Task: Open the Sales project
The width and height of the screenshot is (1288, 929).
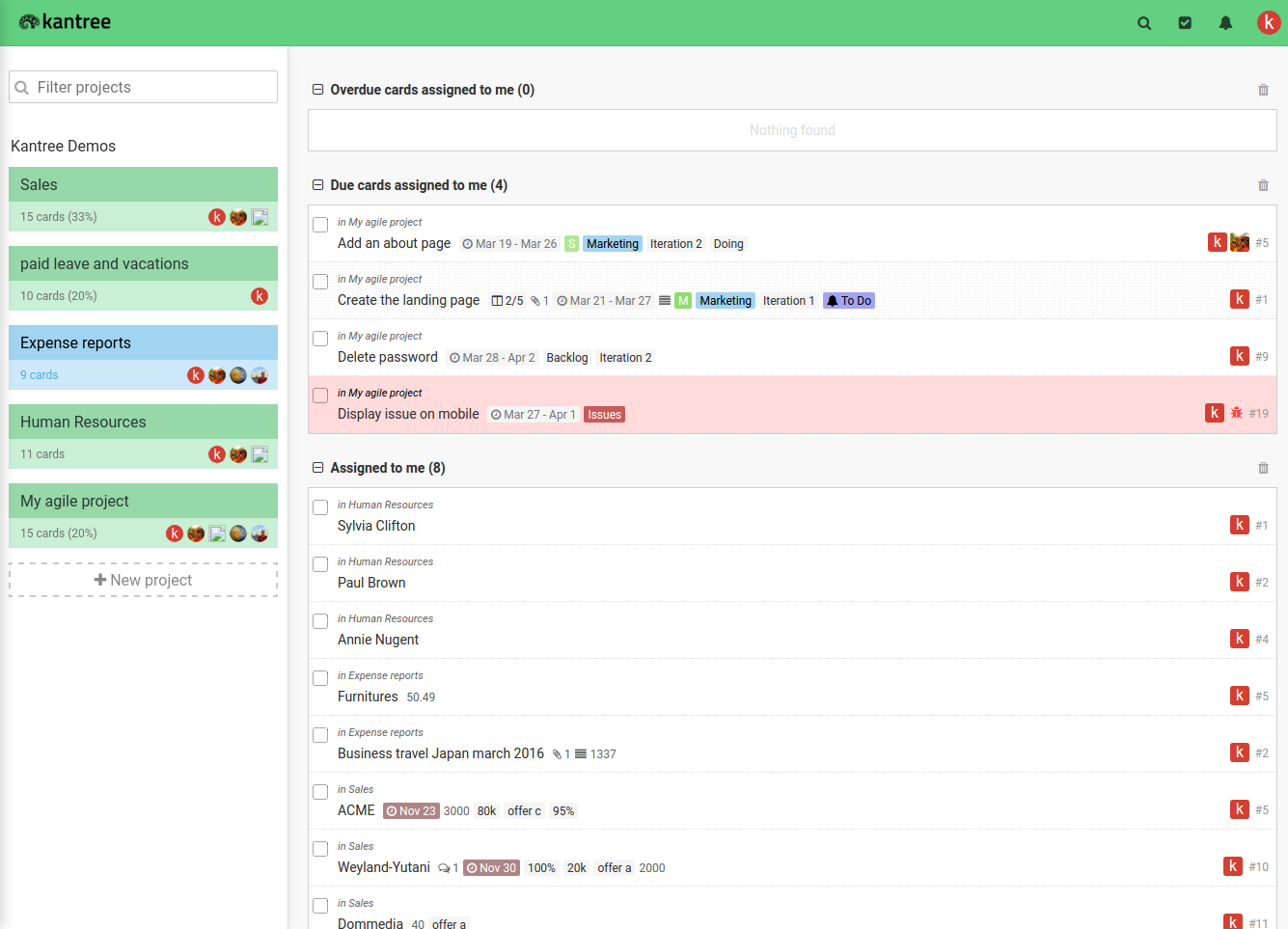Action: [x=143, y=184]
